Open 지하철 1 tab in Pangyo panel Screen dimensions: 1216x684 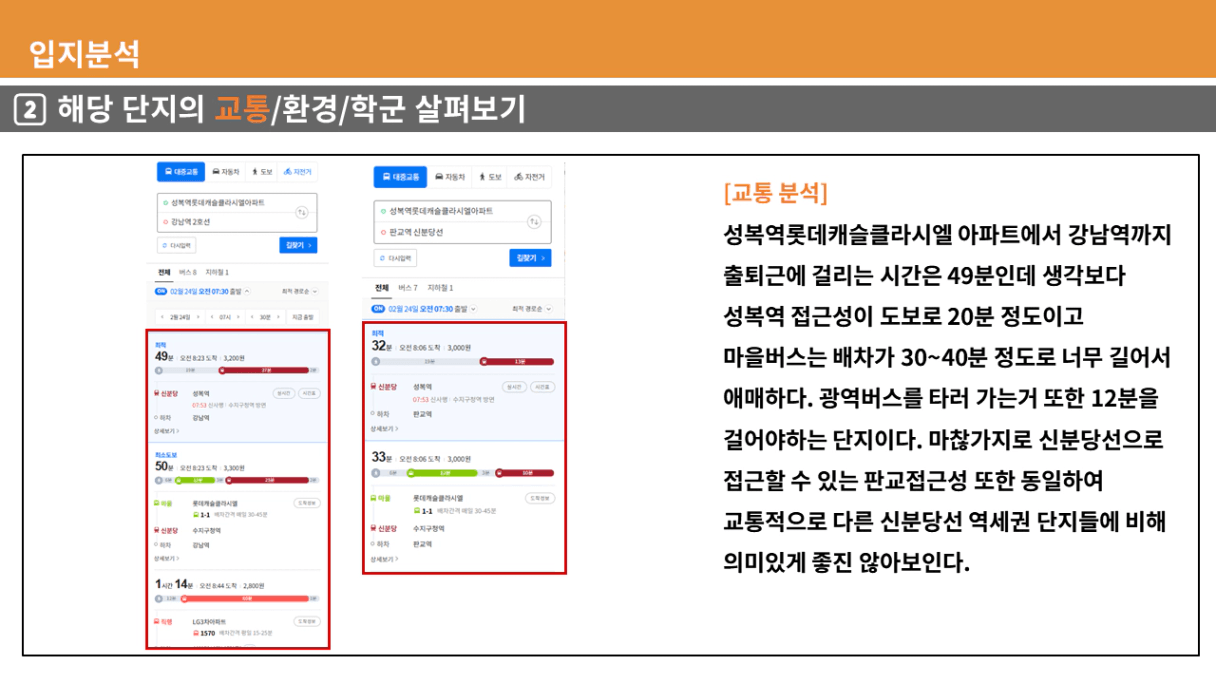(x=440, y=288)
